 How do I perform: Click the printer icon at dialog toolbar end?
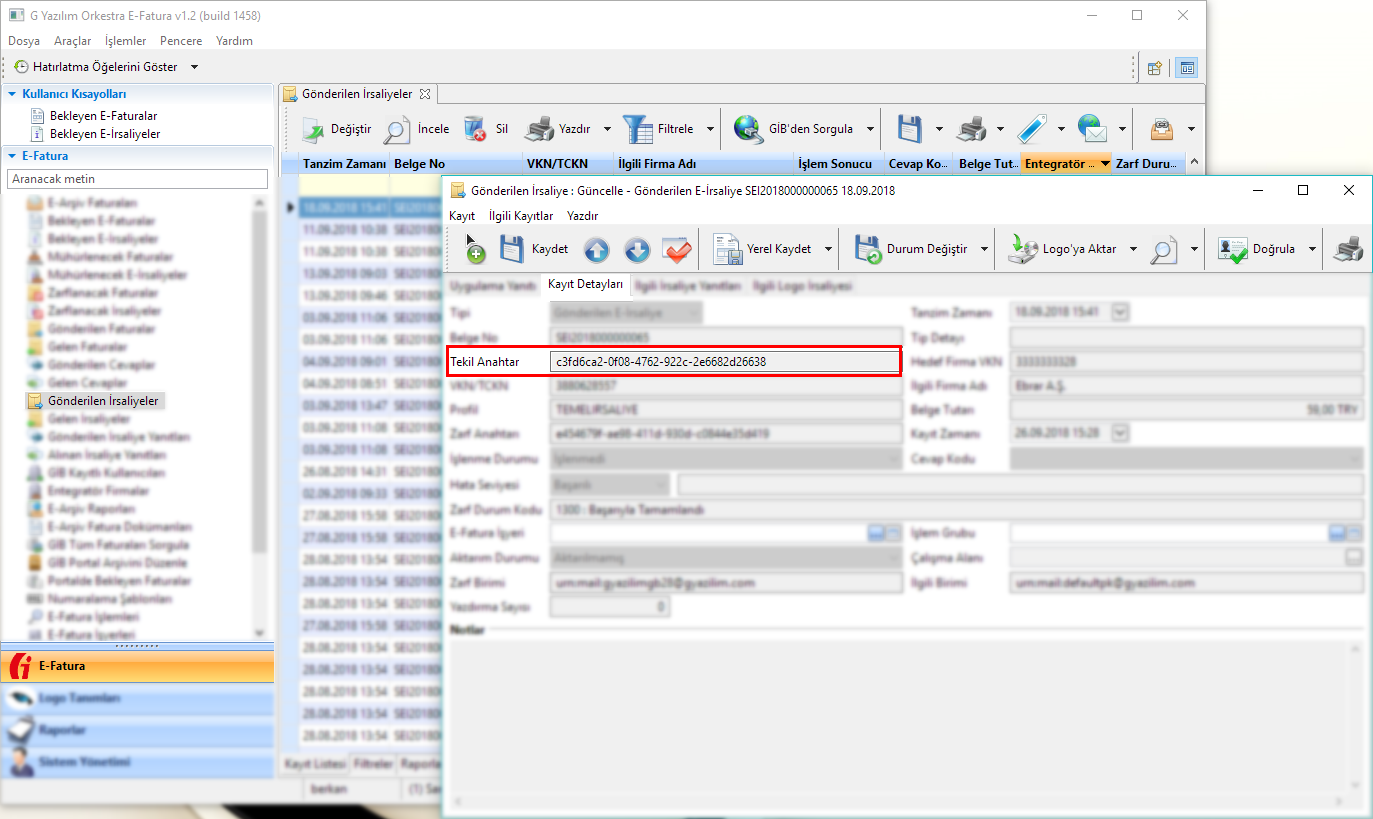1348,250
